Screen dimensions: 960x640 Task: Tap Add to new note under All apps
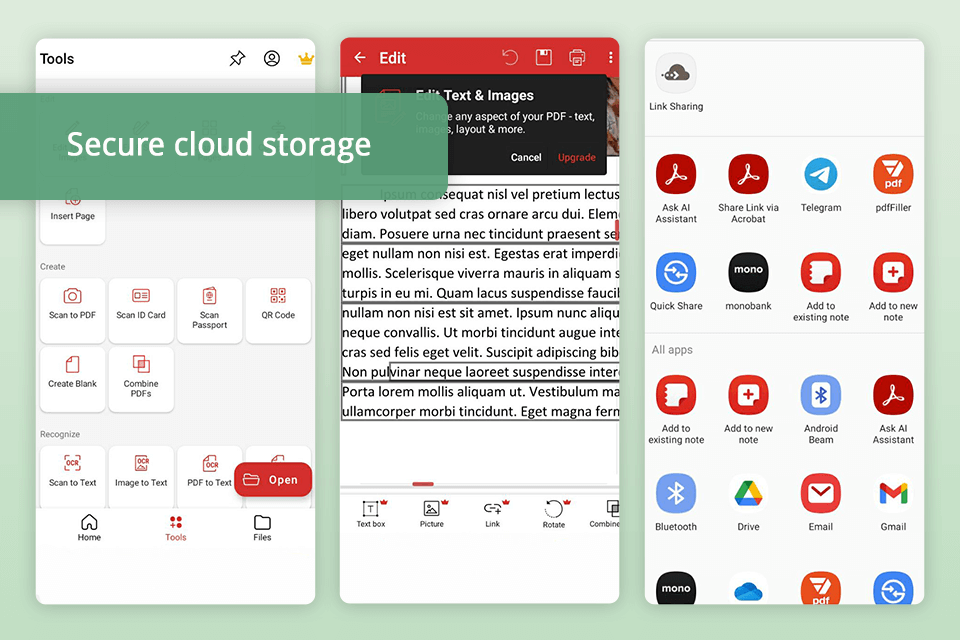coord(748,409)
